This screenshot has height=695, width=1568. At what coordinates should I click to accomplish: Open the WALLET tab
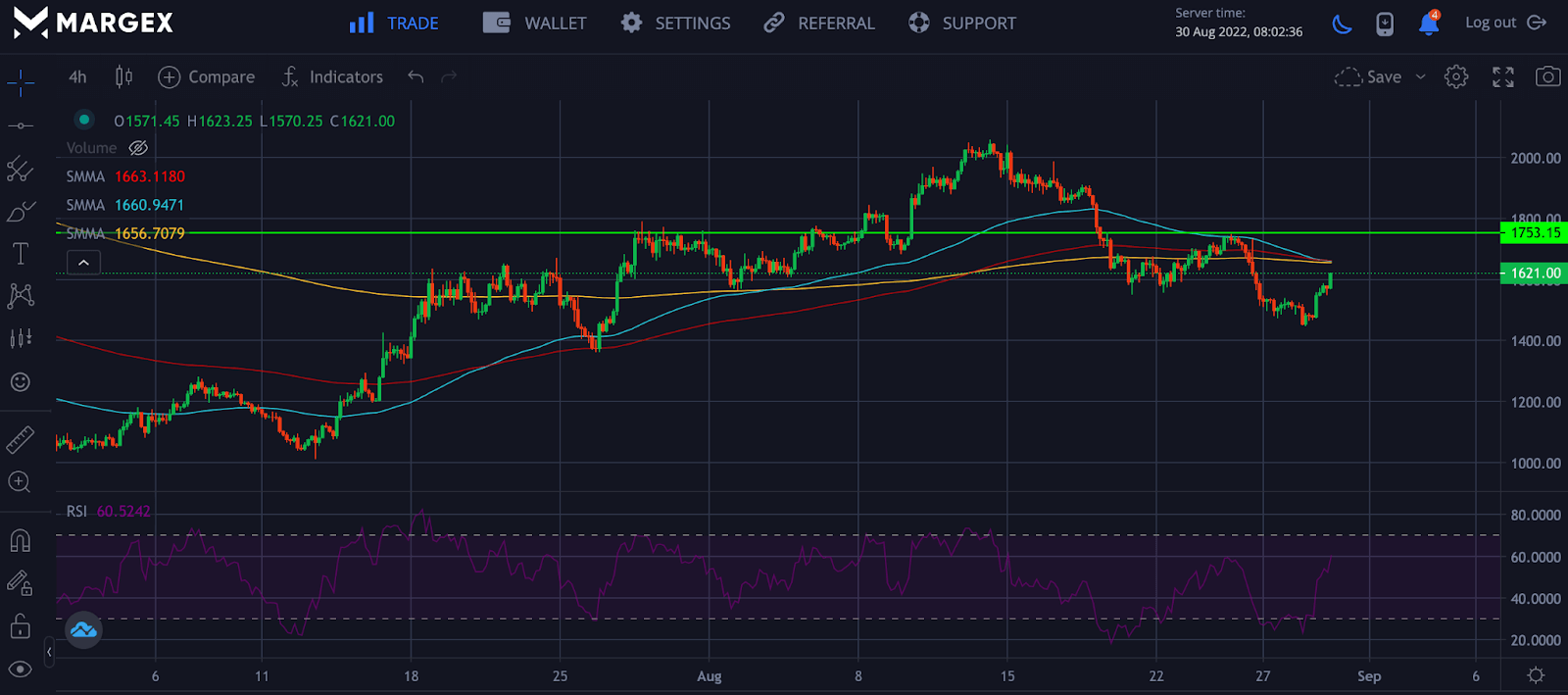(535, 23)
